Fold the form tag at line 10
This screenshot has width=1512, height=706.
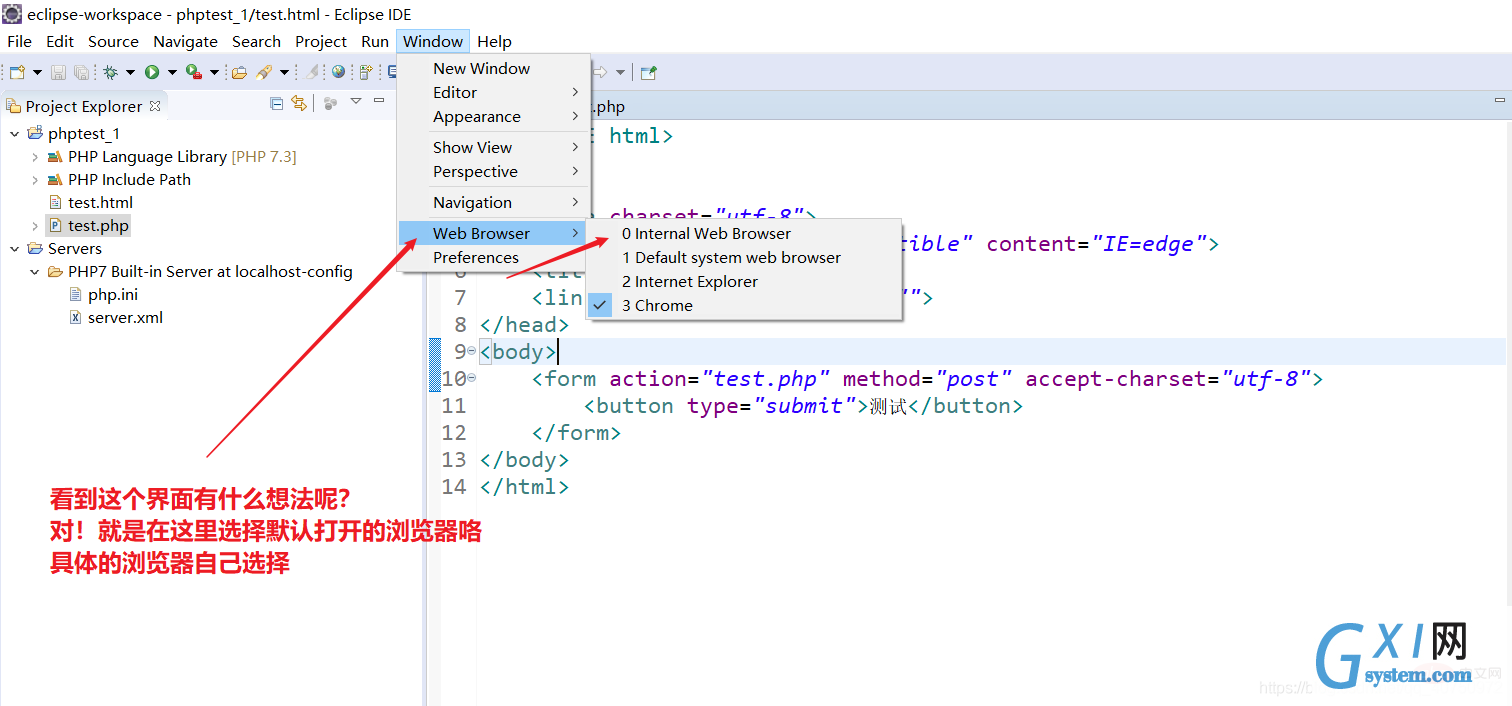pyautogui.click(x=472, y=378)
